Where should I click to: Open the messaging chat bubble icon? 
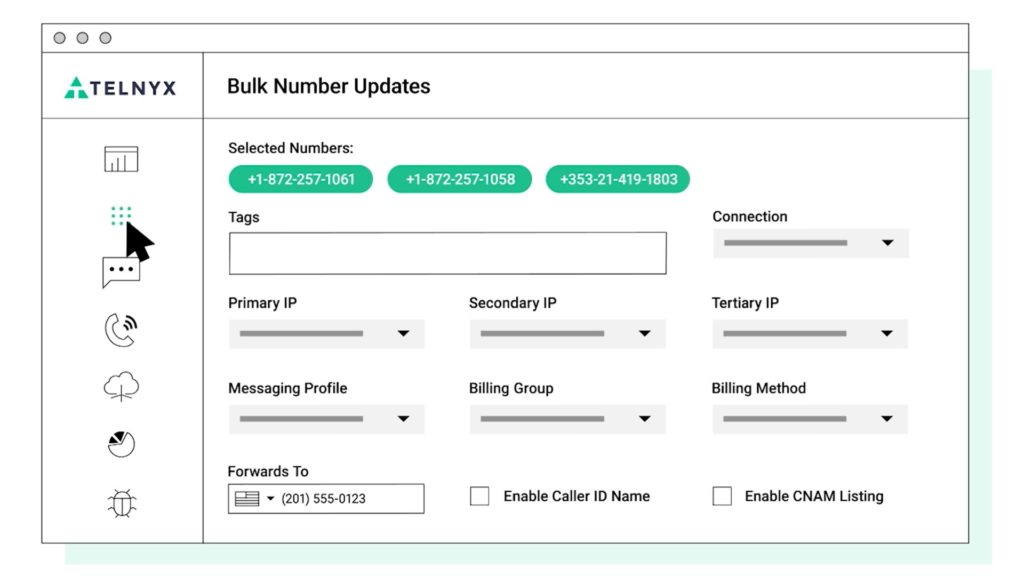123,268
